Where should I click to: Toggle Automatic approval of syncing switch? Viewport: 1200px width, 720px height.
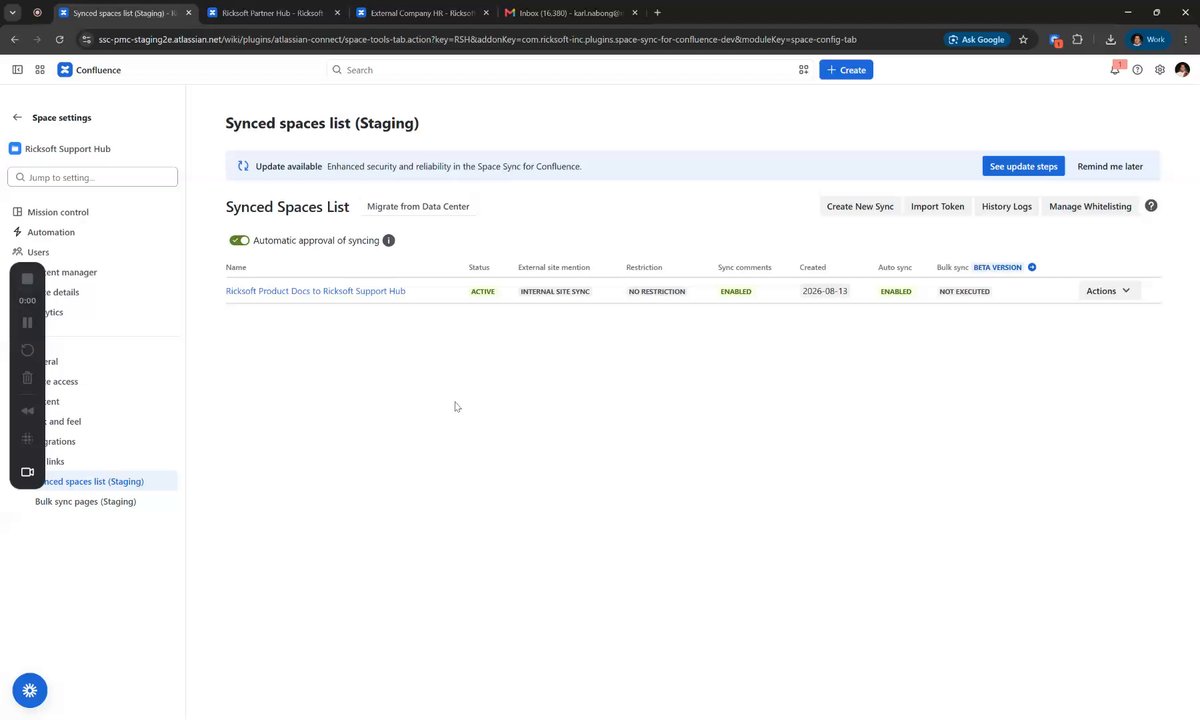pyautogui.click(x=239, y=240)
